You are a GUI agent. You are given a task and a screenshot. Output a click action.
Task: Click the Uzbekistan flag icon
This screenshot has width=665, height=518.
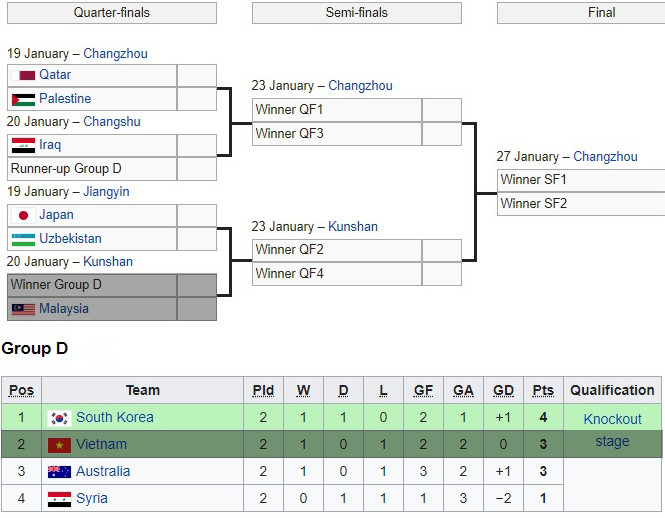click(x=23, y=239)
